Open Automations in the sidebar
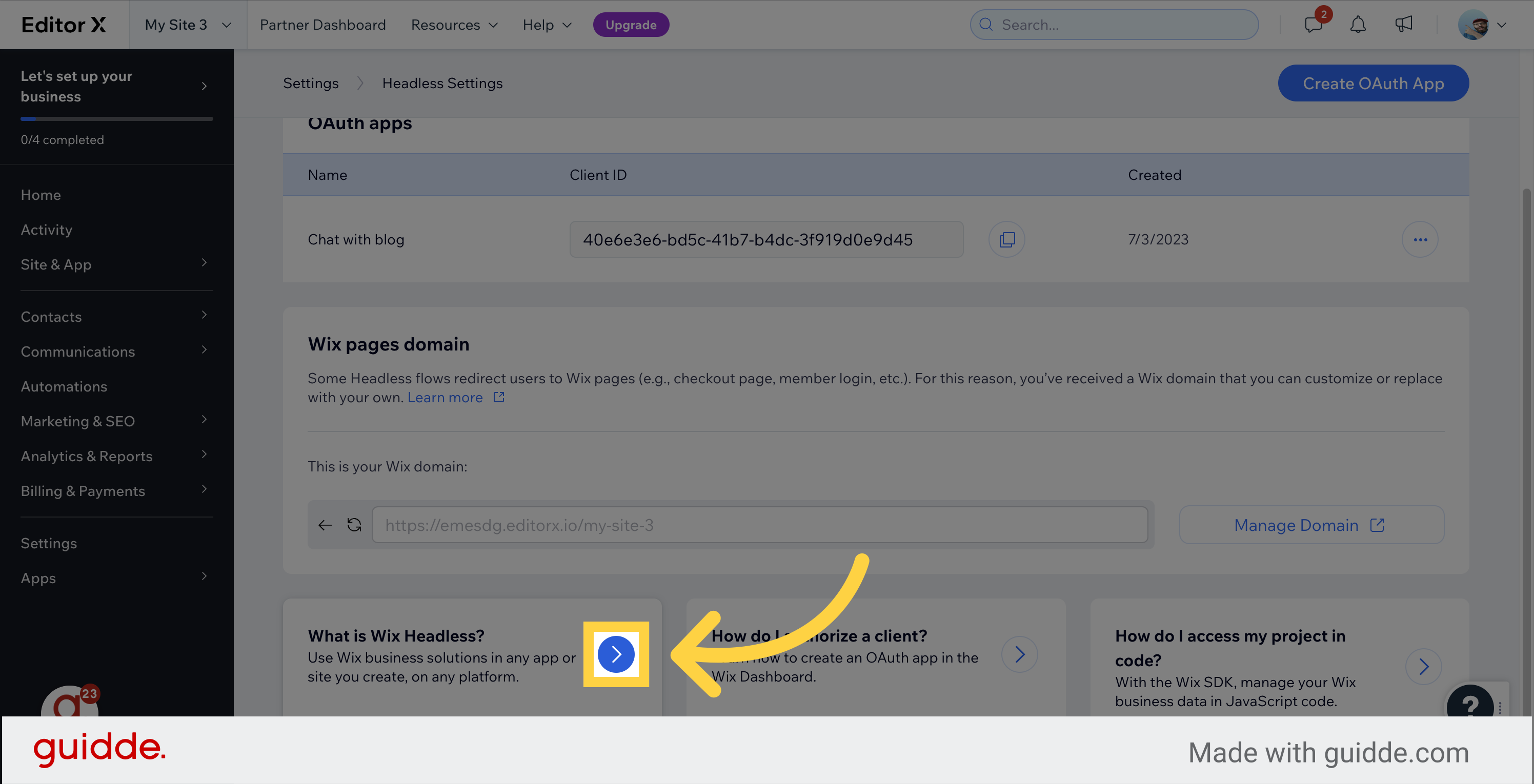 click(x=64, y=386)
